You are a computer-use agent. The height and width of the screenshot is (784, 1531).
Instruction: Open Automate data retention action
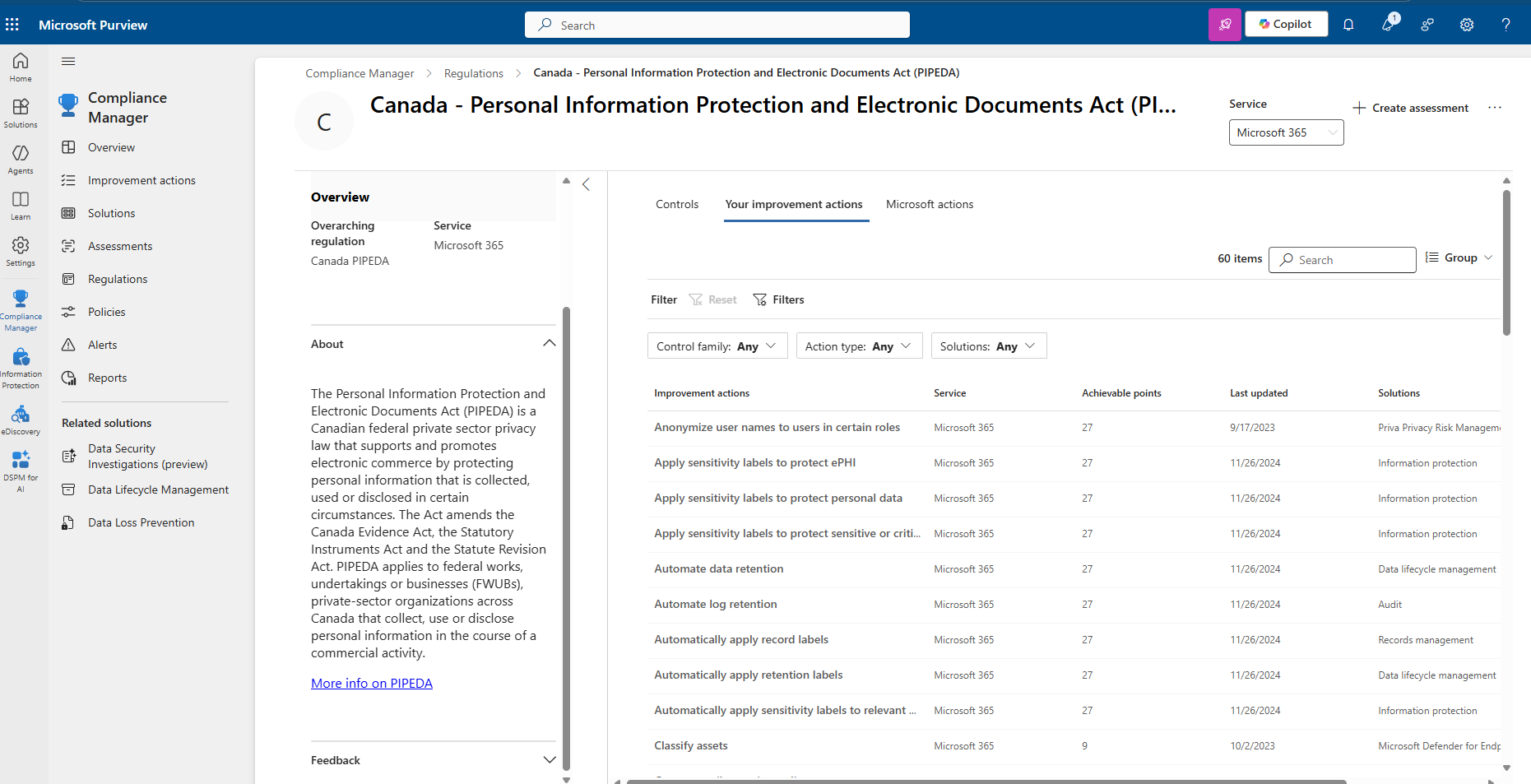point(718,568)
